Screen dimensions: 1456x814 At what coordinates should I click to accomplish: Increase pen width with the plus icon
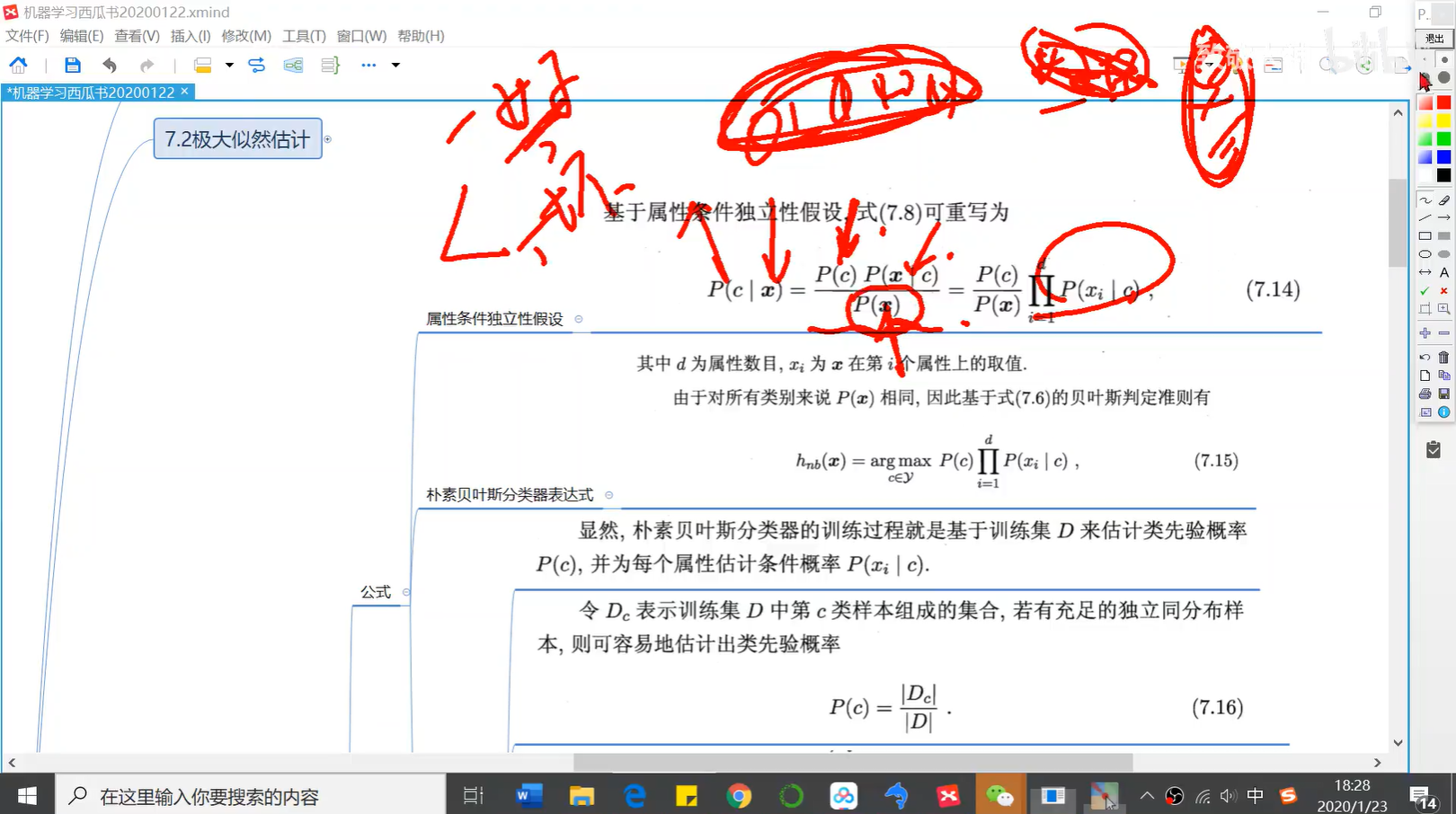(x=1425, y=333)
